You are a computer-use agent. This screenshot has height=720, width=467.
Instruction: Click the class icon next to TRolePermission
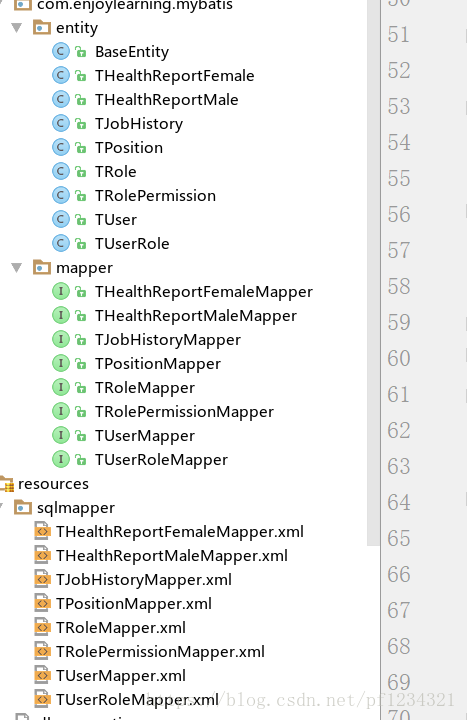61,195
